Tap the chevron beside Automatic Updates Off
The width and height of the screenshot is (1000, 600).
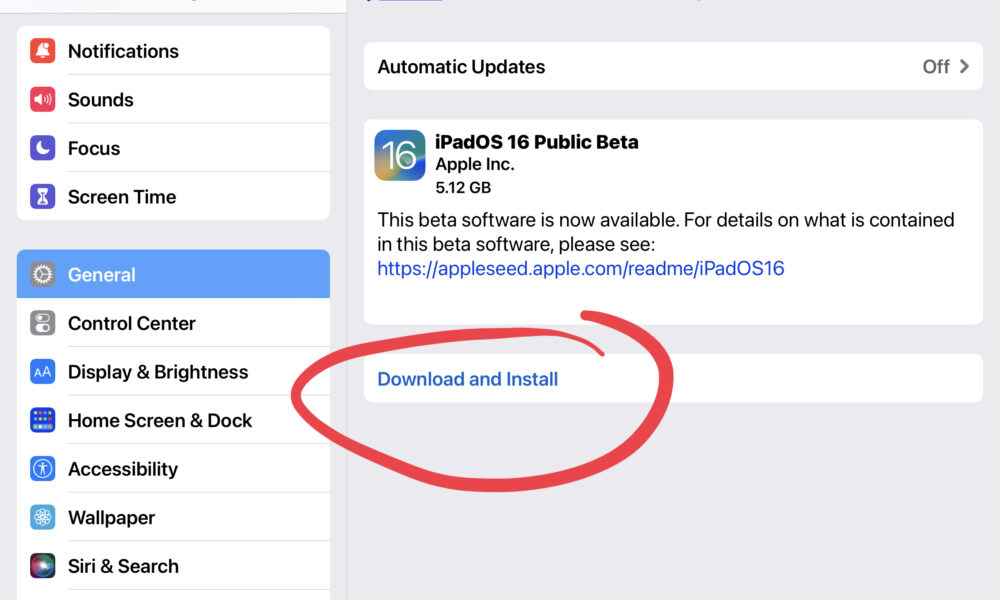pyautogui.click(x=964, y=66)
